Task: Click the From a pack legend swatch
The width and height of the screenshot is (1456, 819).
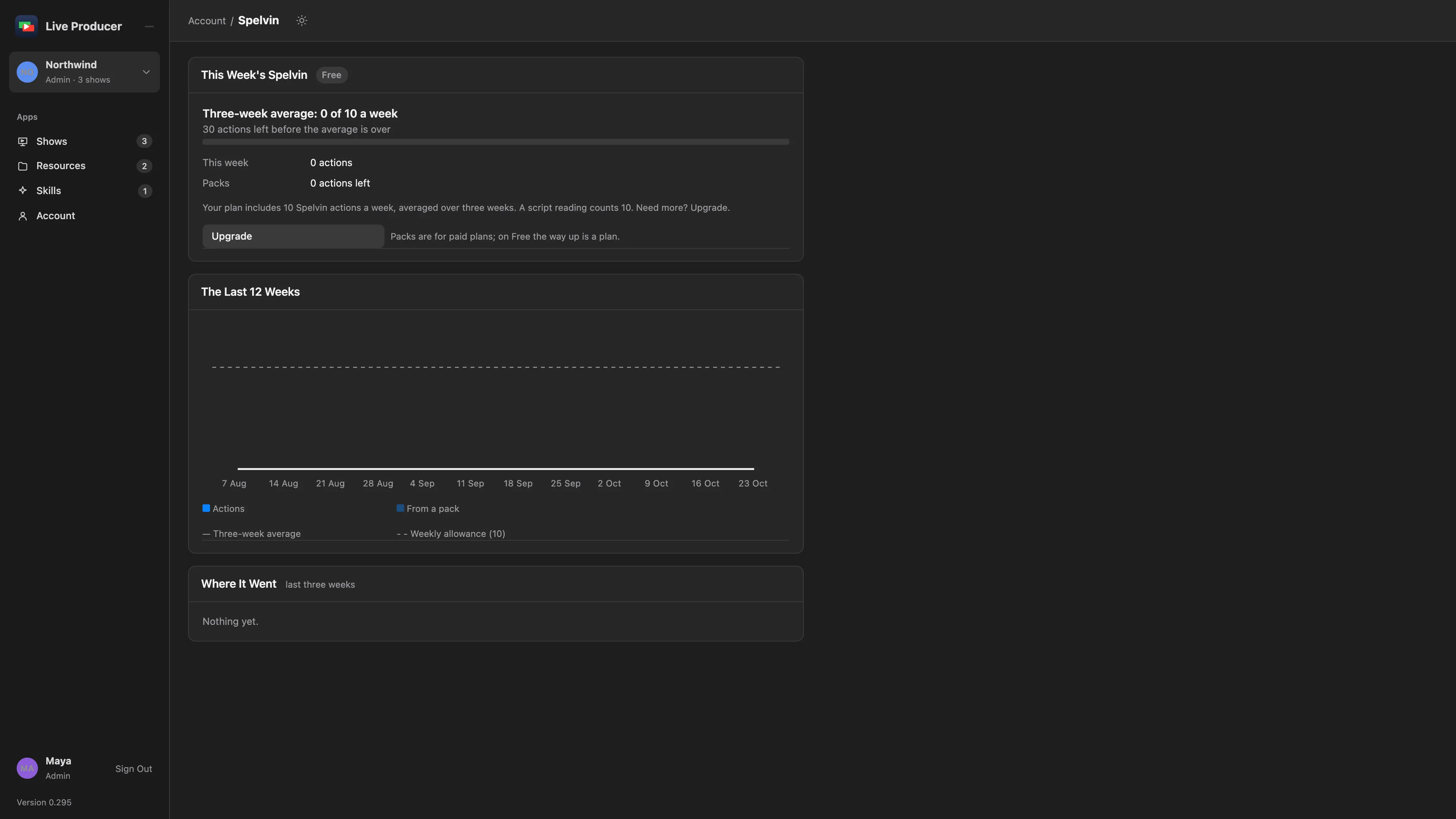Action: pos(400,508)
